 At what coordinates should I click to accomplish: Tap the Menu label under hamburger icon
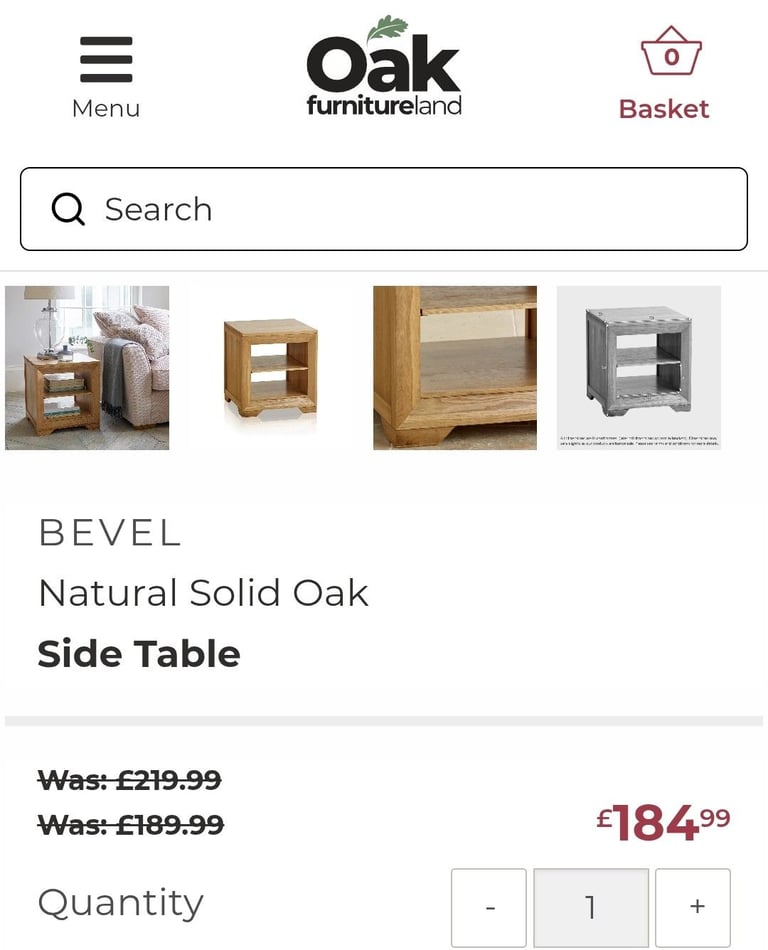(x=106, y=109)
